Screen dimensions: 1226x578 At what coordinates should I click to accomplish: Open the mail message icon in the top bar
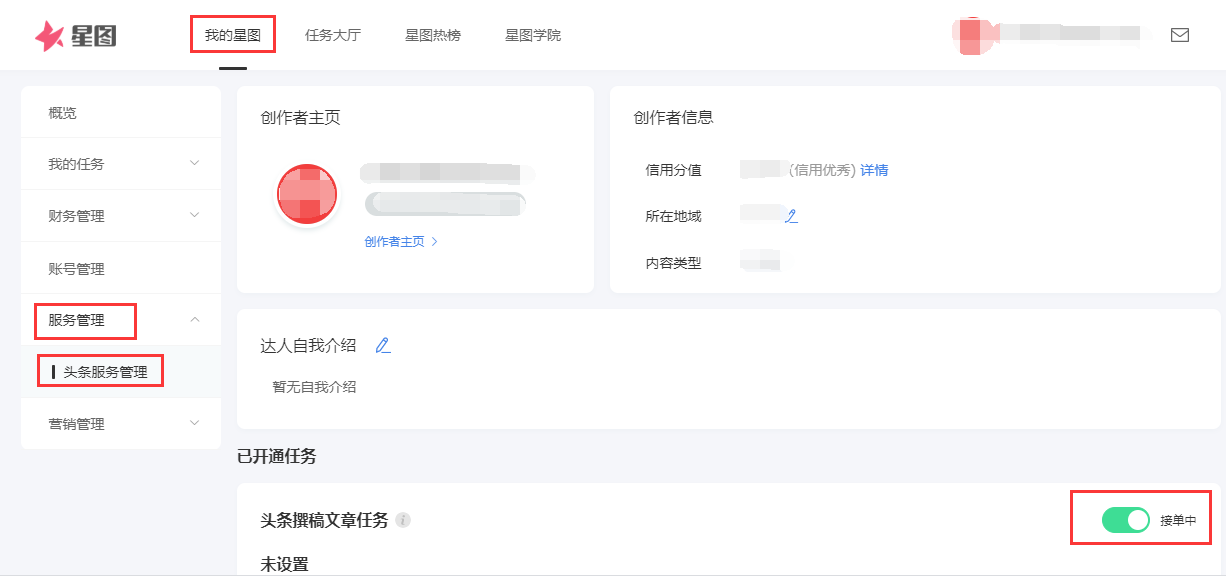point(1180,33)
